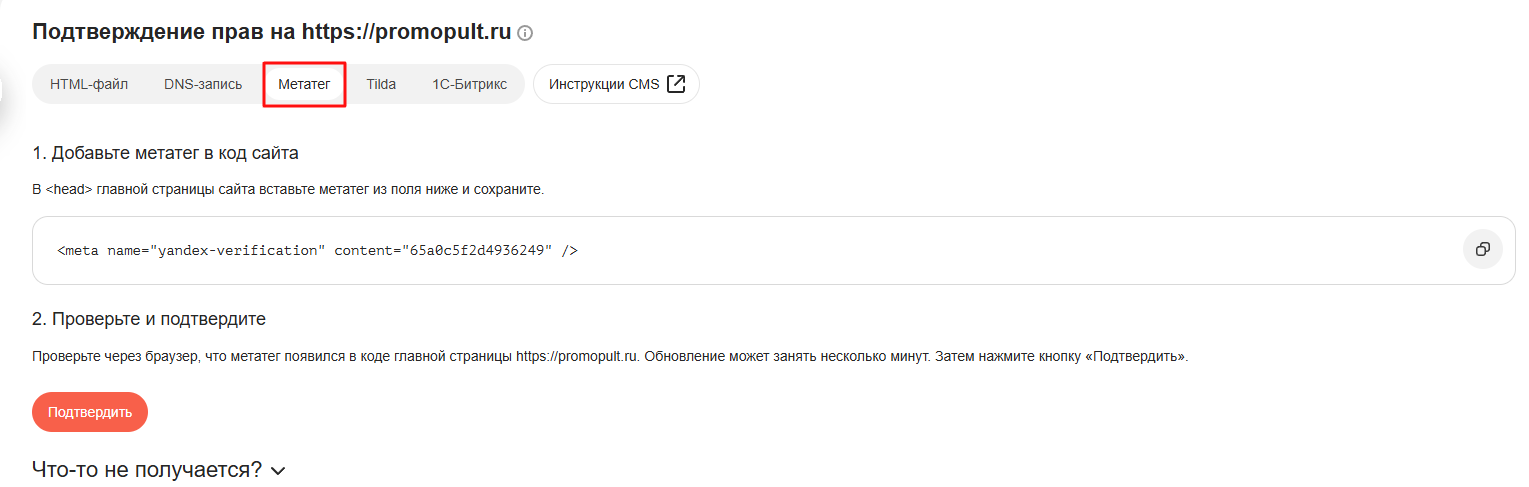Click the heading 2. Проверьте и подтвердите

pyautogui.click(x=149, y=319)
